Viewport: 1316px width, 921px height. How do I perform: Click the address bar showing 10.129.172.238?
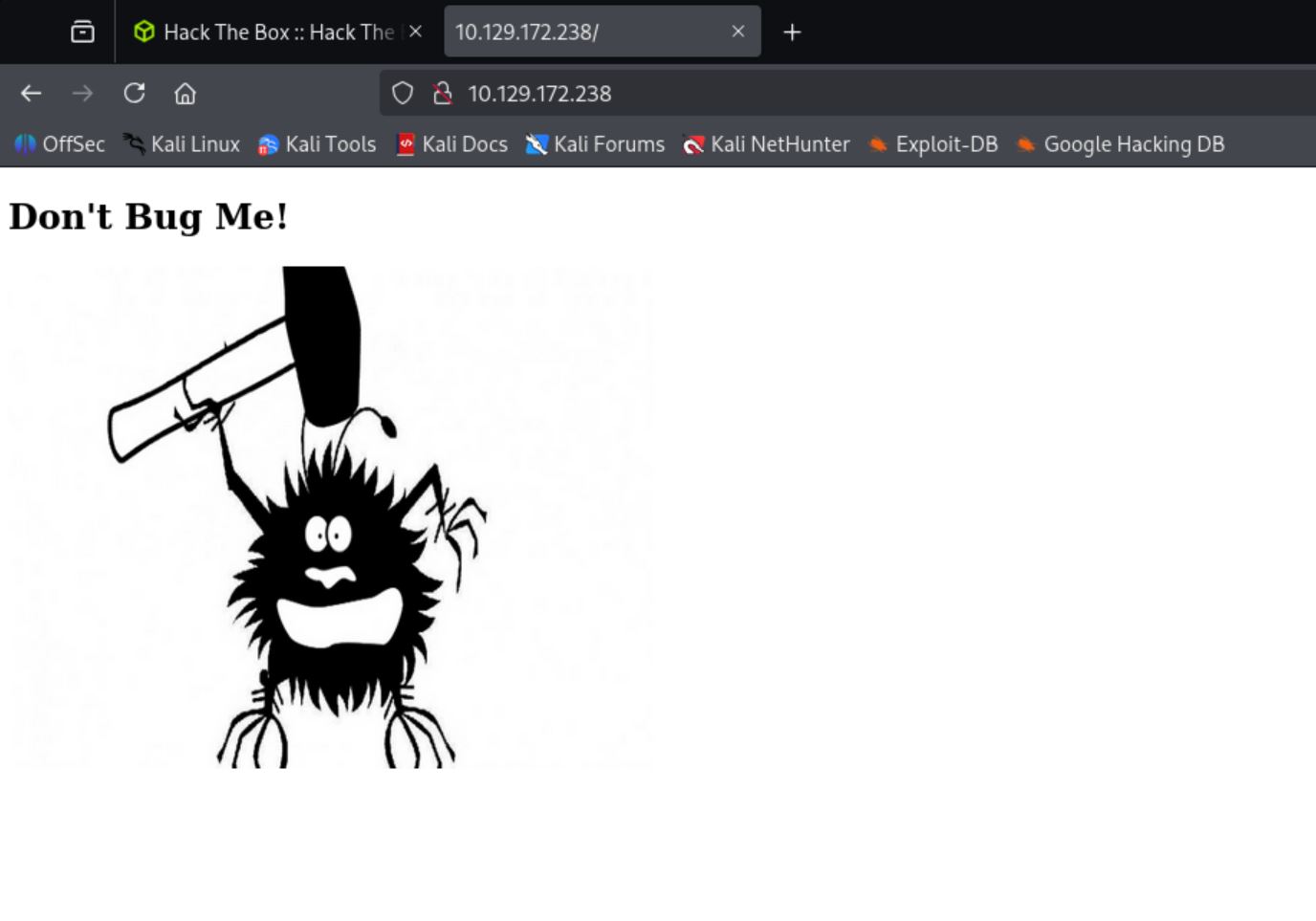[x=765, y=93]
